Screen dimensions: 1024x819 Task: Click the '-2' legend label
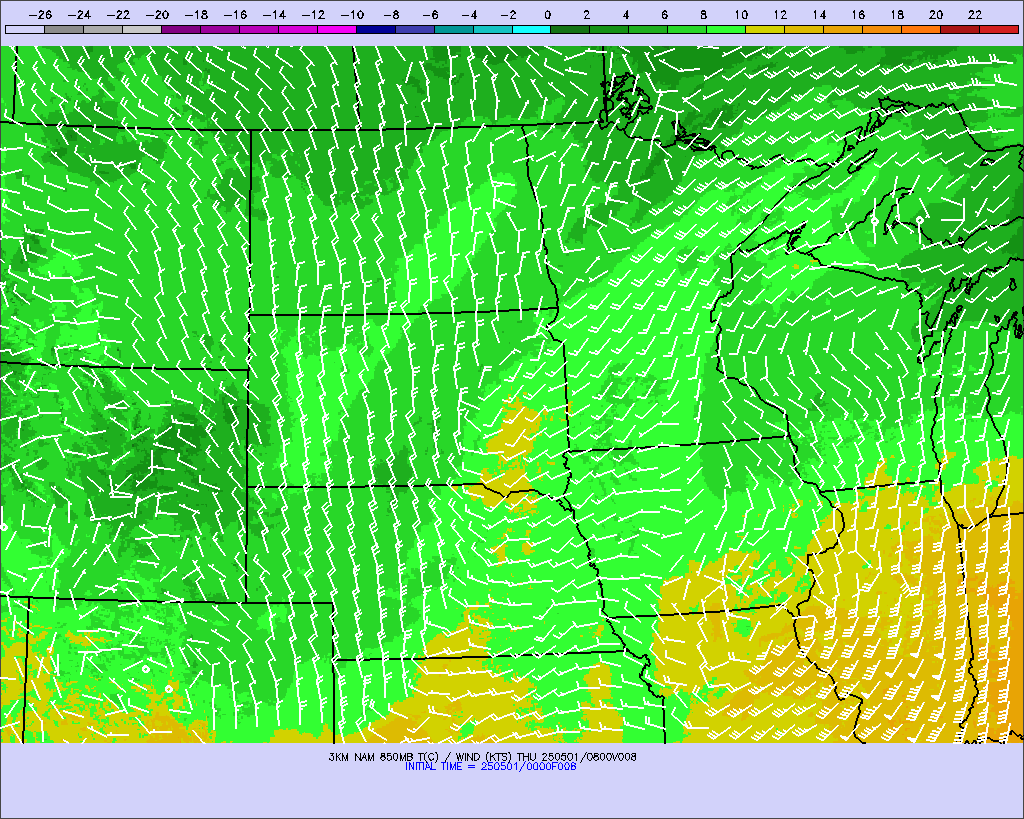pyautogui.click(x=508, y=14)
